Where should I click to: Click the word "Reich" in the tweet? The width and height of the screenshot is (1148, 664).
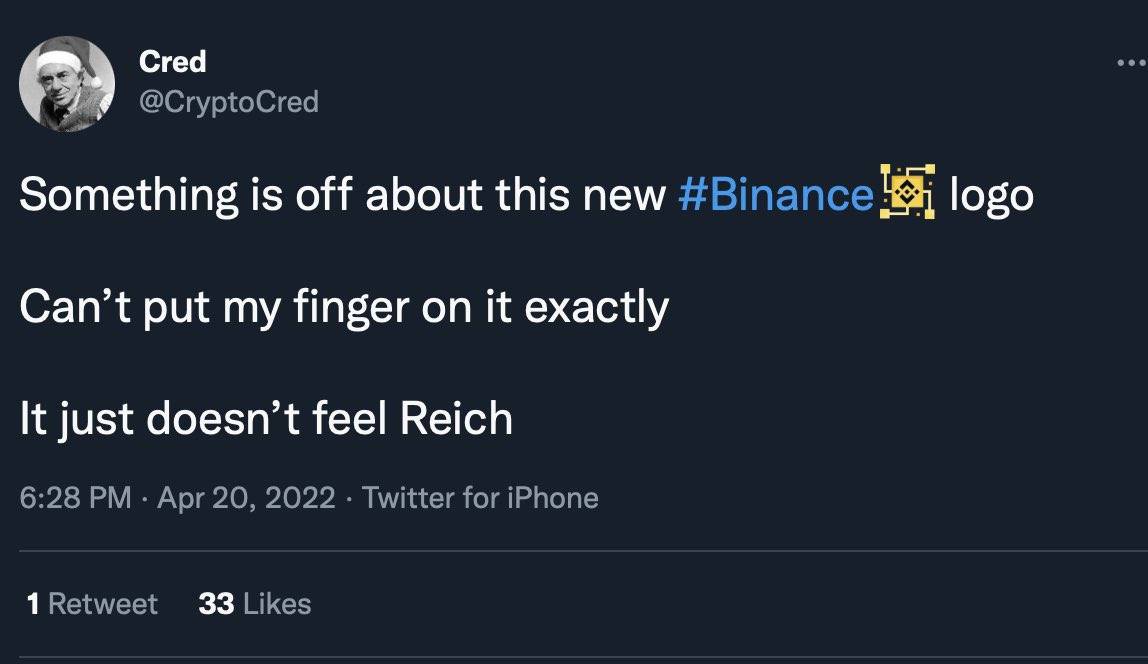456,418
